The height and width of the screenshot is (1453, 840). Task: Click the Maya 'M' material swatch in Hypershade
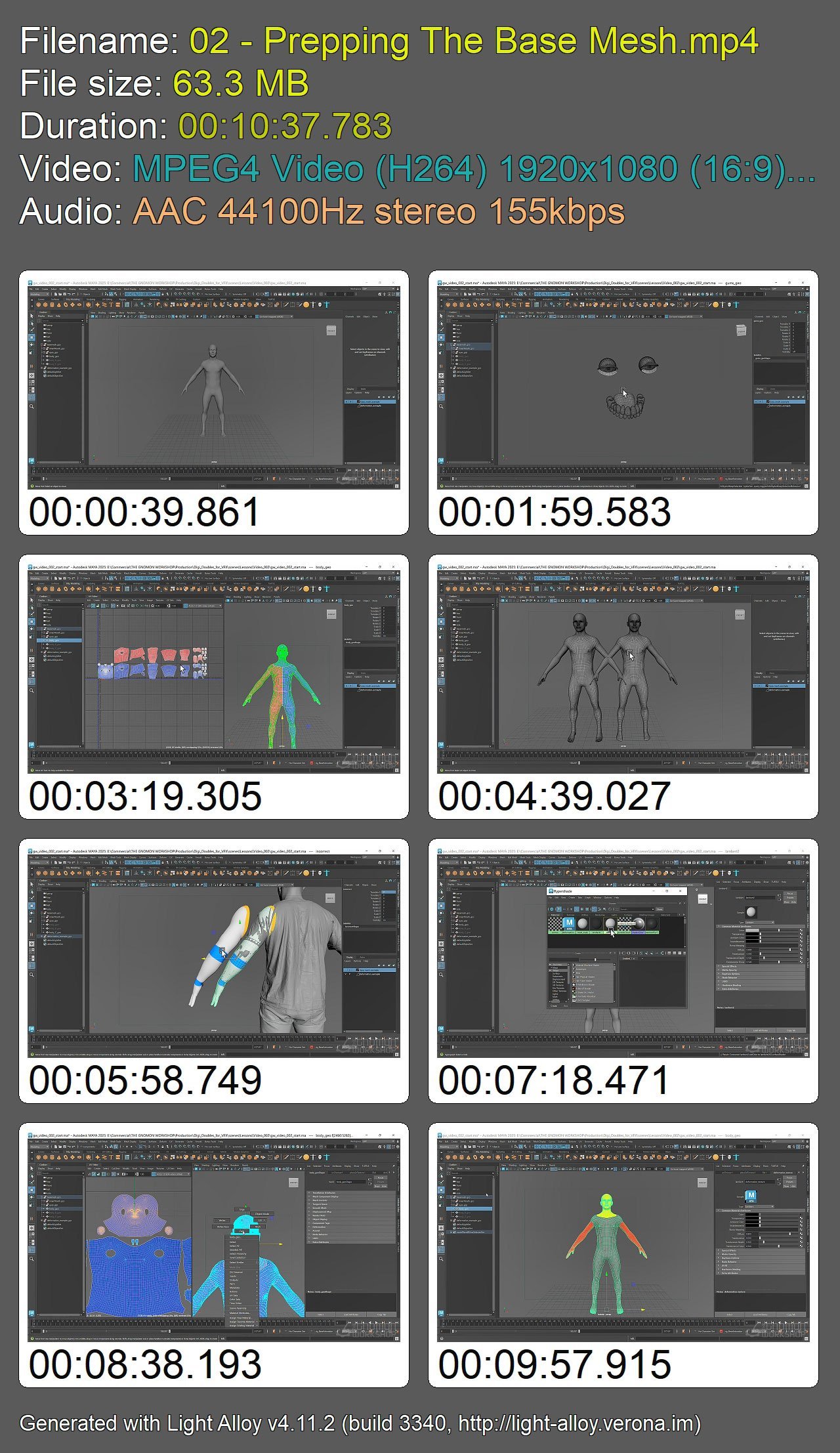(x=569, y=923)
